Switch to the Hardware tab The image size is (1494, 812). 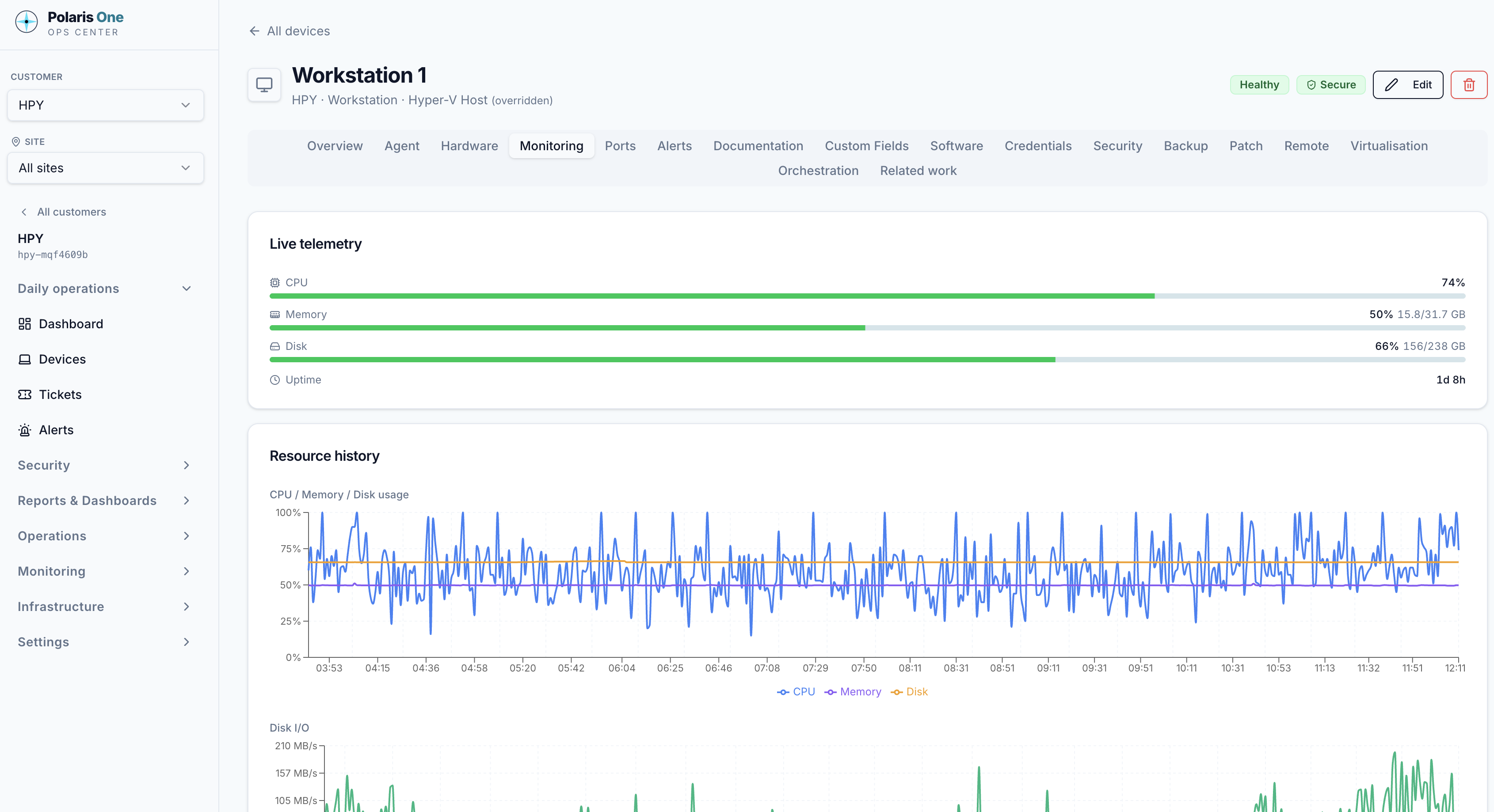click(x=469, y=146)
